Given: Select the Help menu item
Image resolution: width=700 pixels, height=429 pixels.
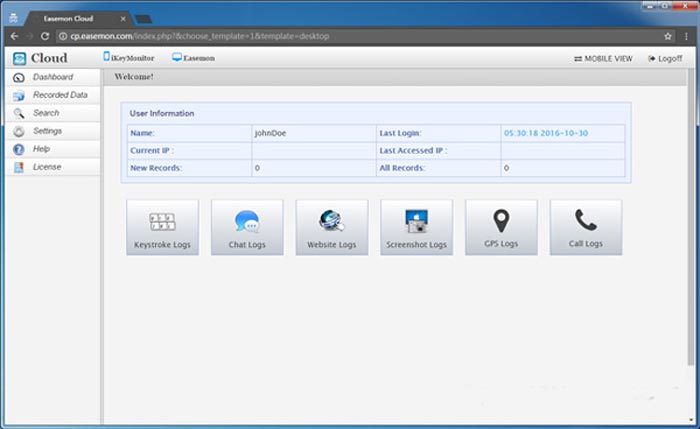Looking at the screenshot, I should pos(53,149).
